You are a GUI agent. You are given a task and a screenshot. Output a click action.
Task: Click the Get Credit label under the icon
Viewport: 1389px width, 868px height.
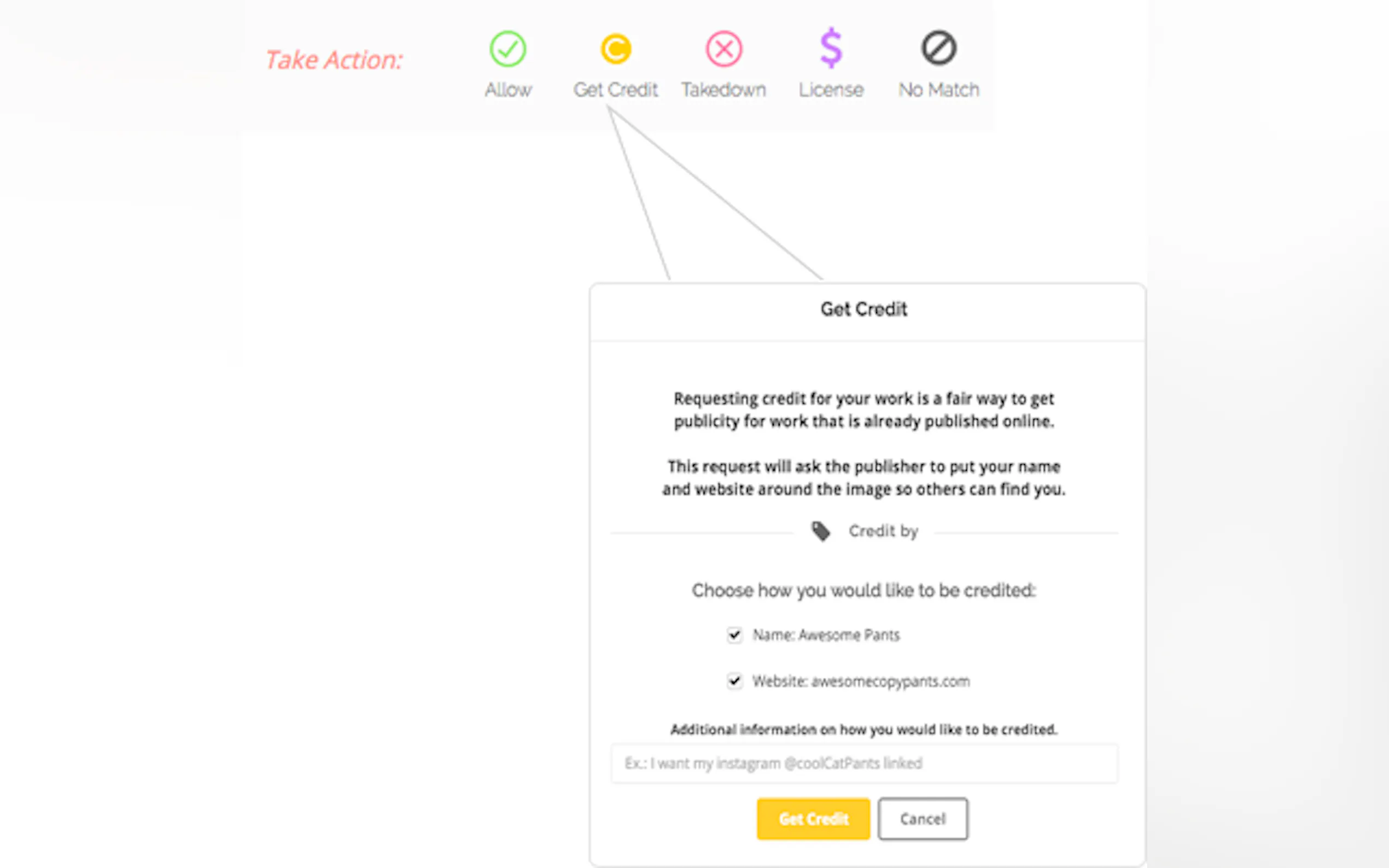[x=616, y=90]
